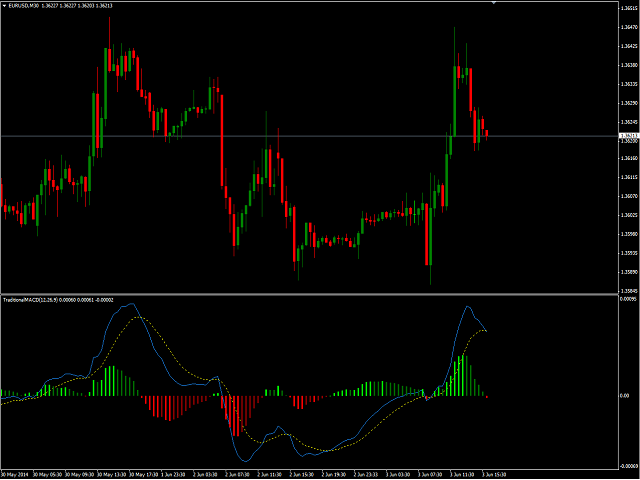This screenshot has height=480, width=640.
Task: Click the 1.36380 price scale label
Action: (x=629, y=65)
